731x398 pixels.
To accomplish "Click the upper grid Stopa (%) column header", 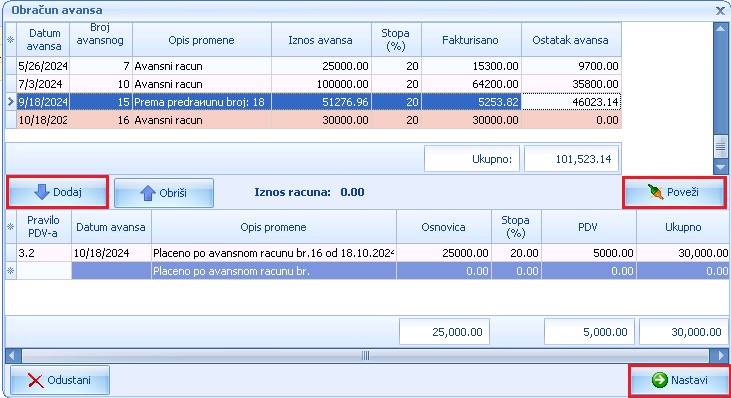I will tap(396, 40).
